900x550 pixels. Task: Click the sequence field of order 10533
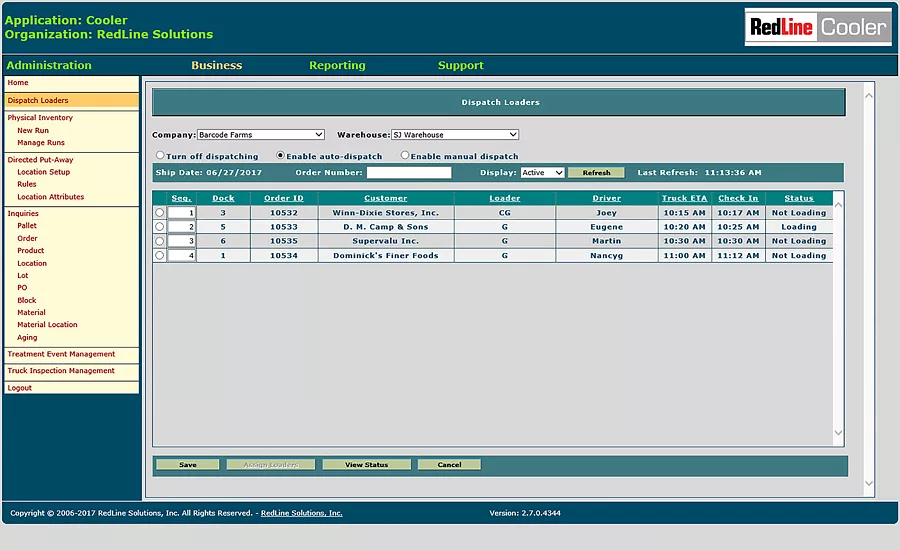tap(181, 227)
